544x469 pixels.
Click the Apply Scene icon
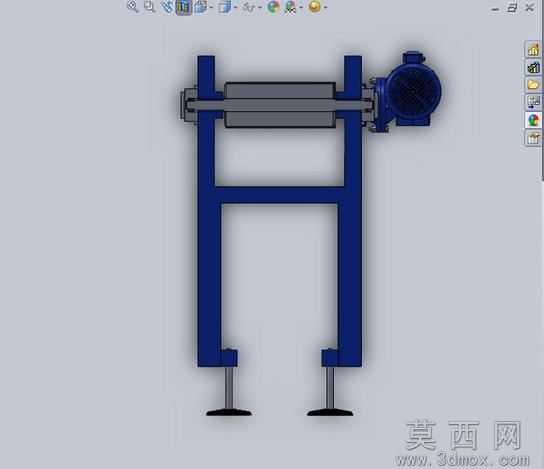point(290,7)
